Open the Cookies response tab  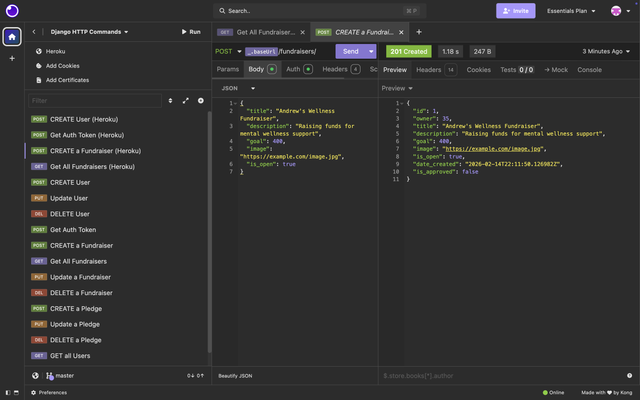[x=479, y=70]
